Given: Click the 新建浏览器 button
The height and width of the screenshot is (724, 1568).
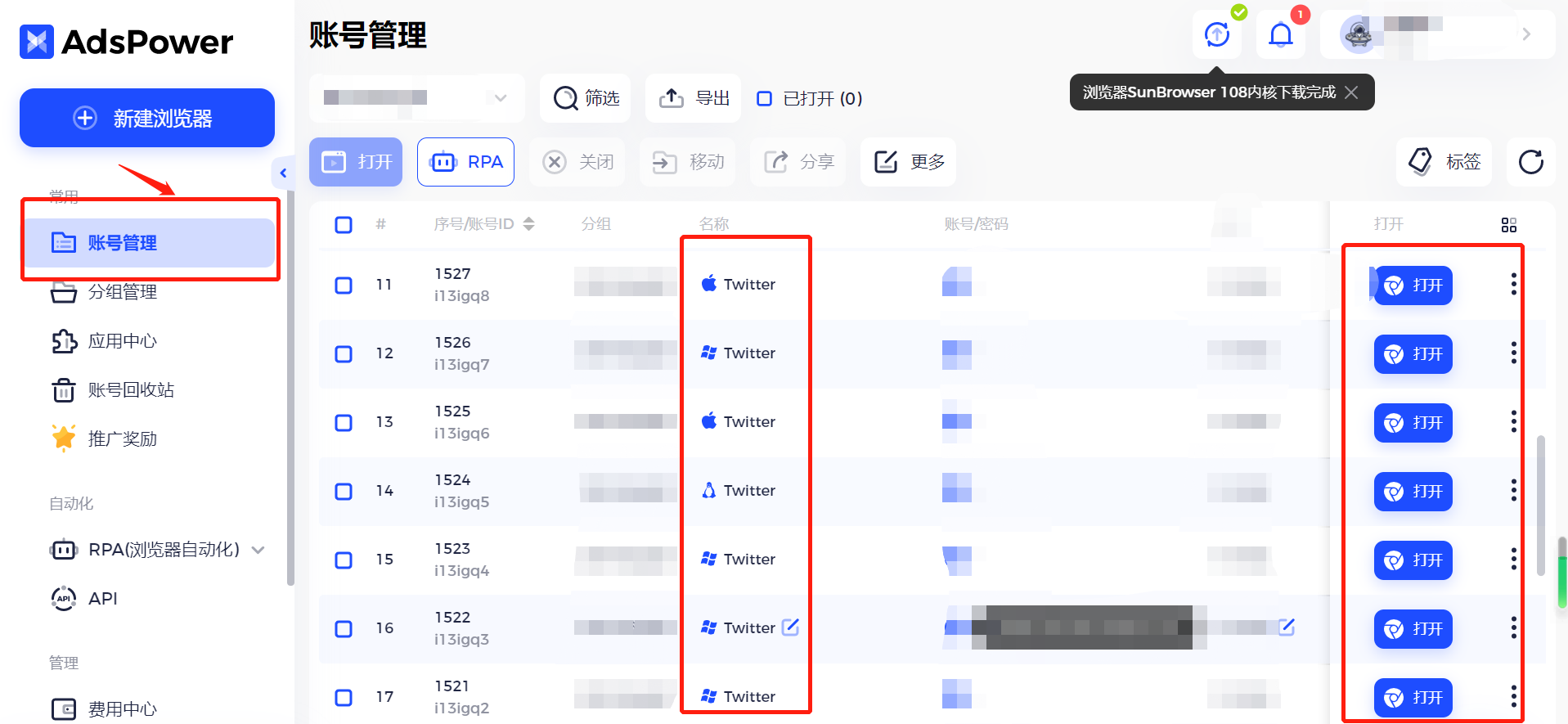Looking at the screenshot, I should (x=147, y=119).
